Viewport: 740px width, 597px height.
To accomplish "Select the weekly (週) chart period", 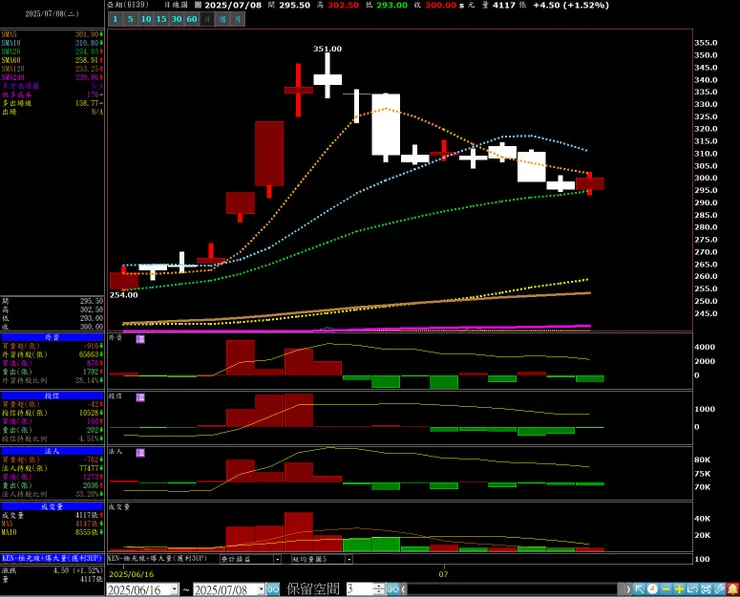I will tap(222, 19).
